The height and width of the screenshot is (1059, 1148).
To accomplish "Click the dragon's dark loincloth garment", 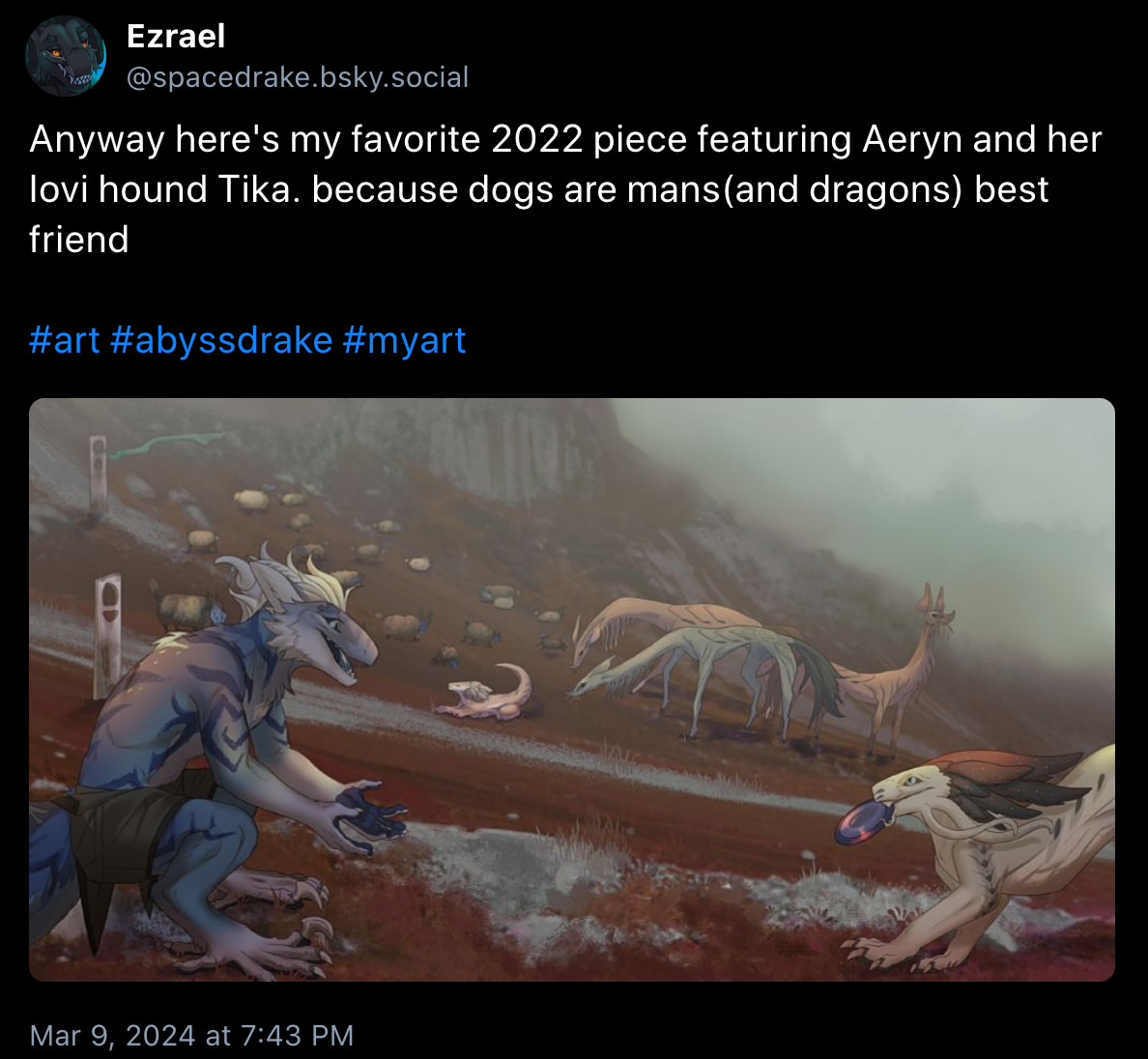I will [x=125, y=834].
